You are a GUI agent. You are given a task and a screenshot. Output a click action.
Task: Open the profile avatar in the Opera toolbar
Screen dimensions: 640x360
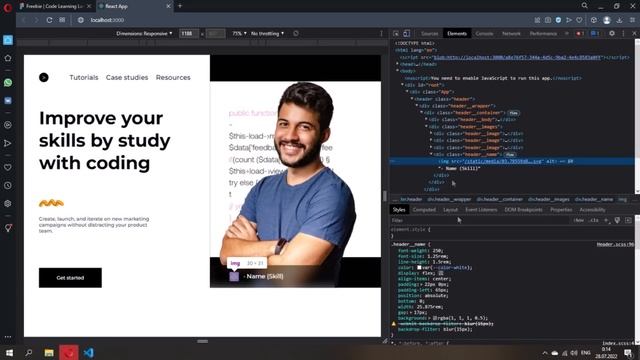pyautogui.click(x=607, y=20)
